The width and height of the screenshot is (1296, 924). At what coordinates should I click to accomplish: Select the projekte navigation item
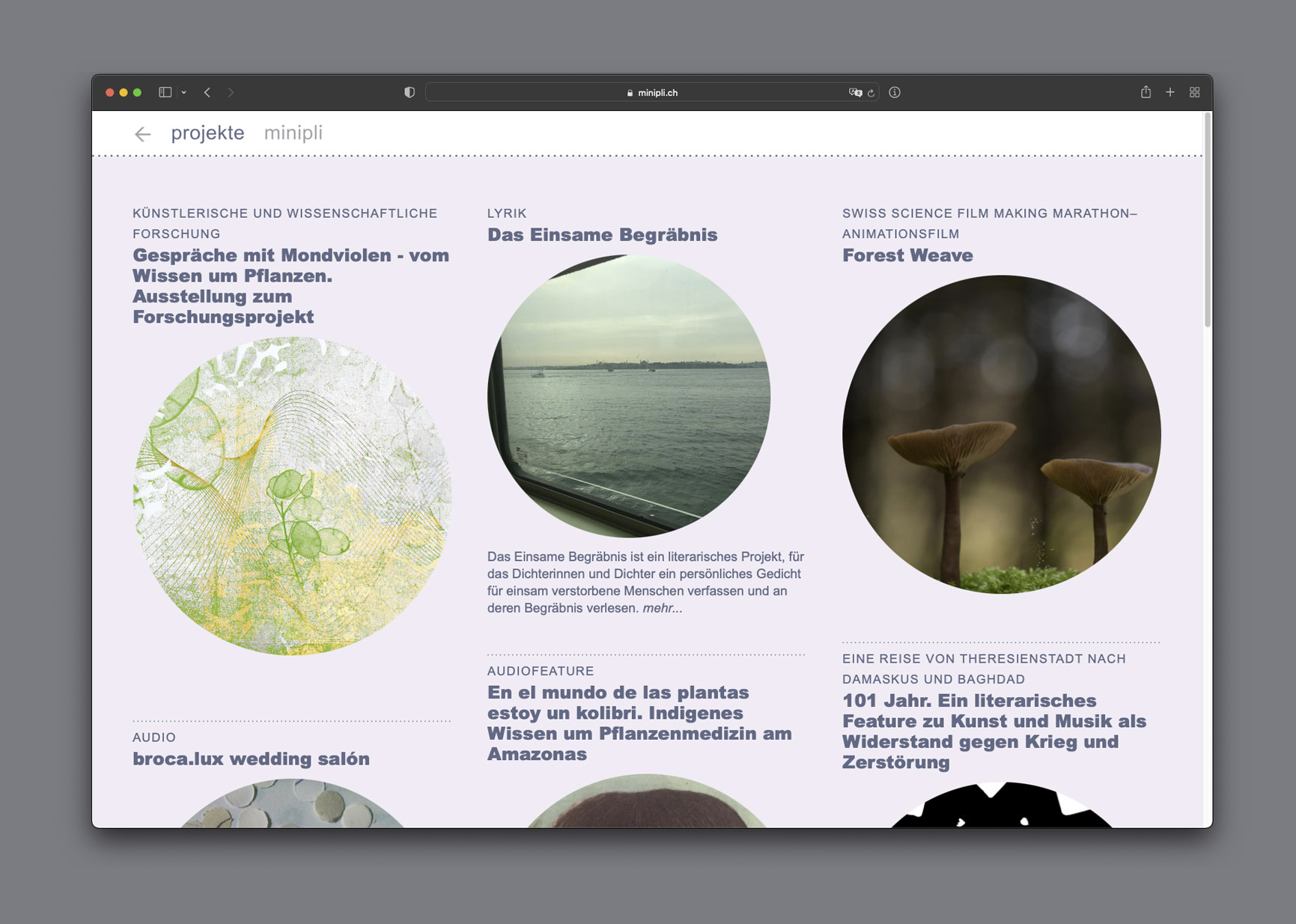click(207, 133)
